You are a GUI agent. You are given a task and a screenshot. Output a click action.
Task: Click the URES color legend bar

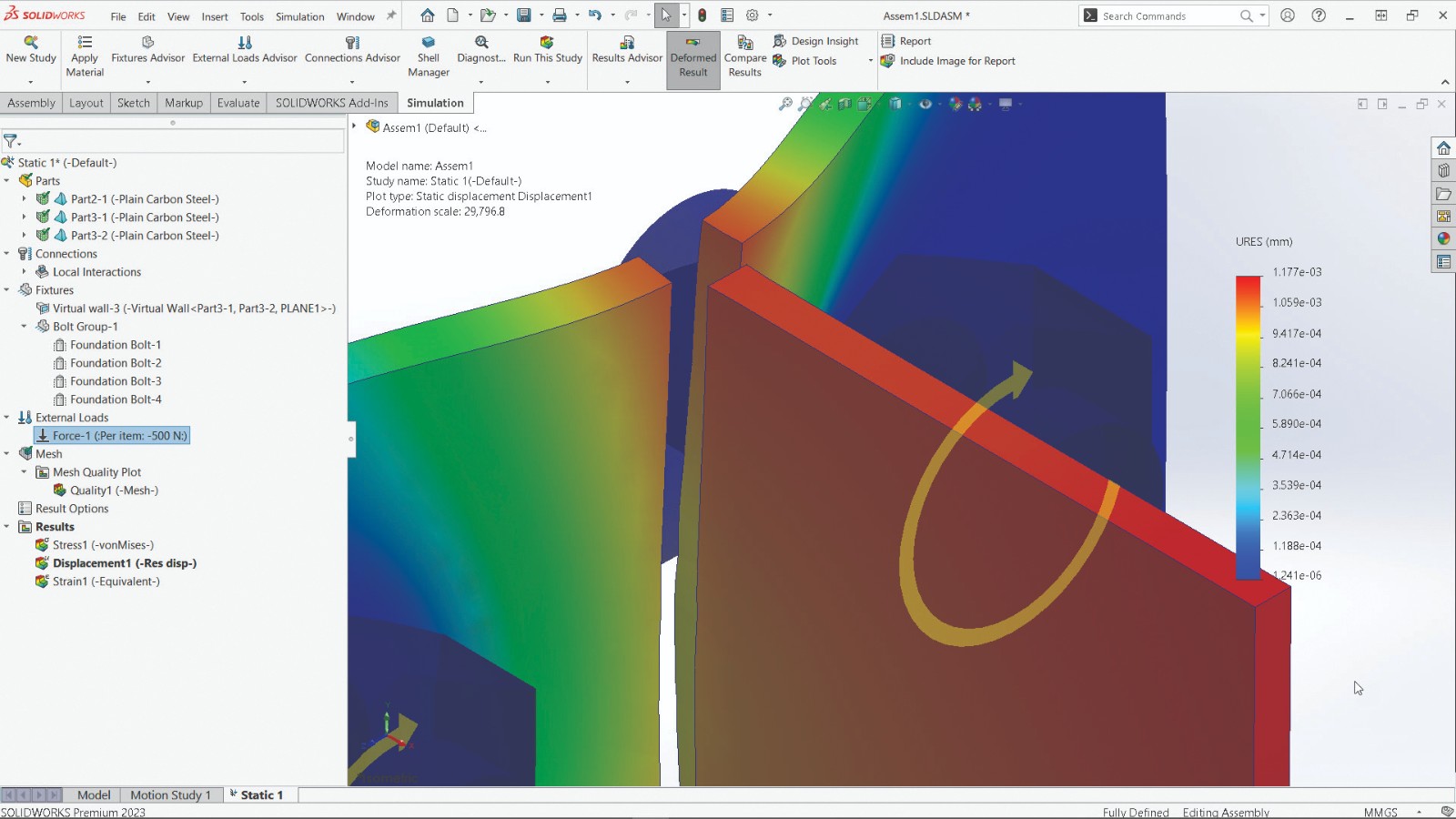[1248, 426]
